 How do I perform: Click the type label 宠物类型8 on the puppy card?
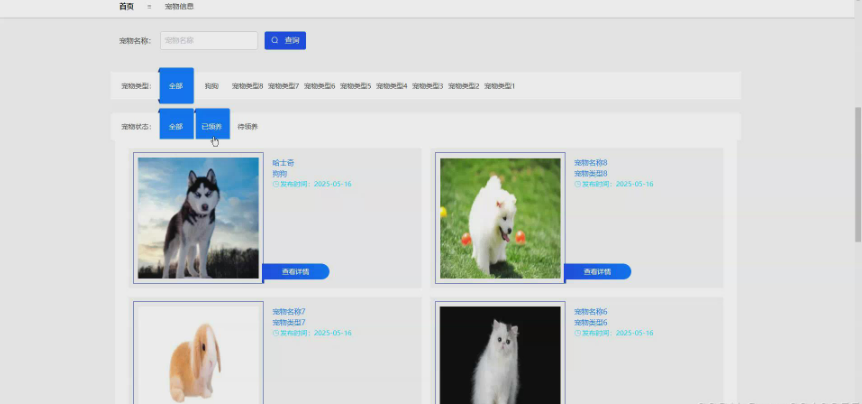(590, 173)
